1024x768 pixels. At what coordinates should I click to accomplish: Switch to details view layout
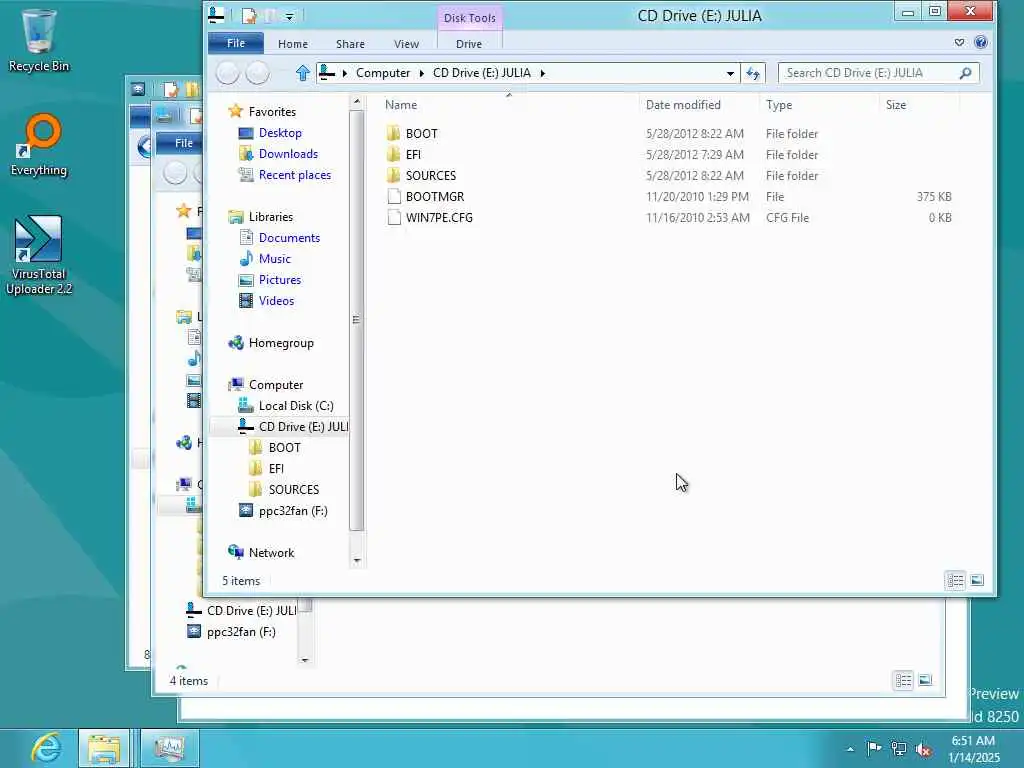(x=955, y=581)
